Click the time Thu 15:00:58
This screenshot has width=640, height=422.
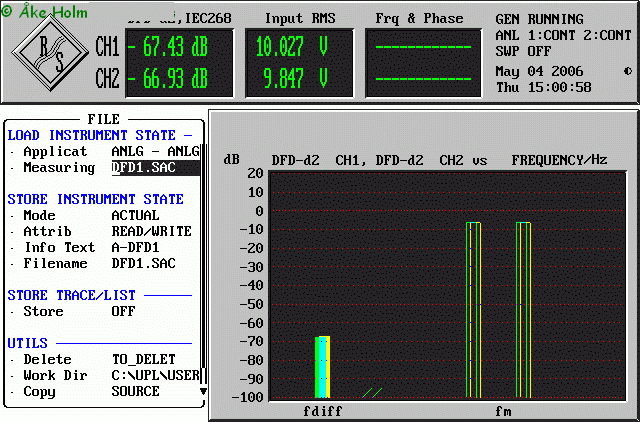[543, 87]
